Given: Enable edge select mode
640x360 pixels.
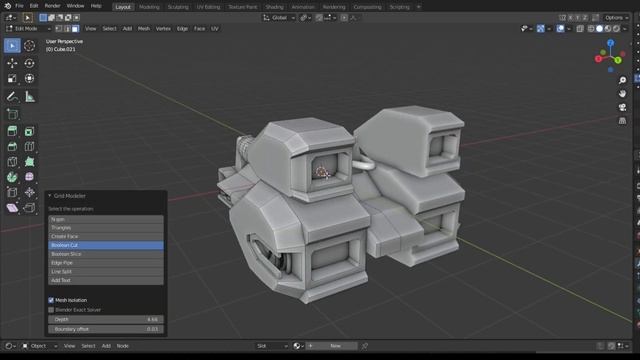Looking at the screenshot, I should tap(67, 29).
